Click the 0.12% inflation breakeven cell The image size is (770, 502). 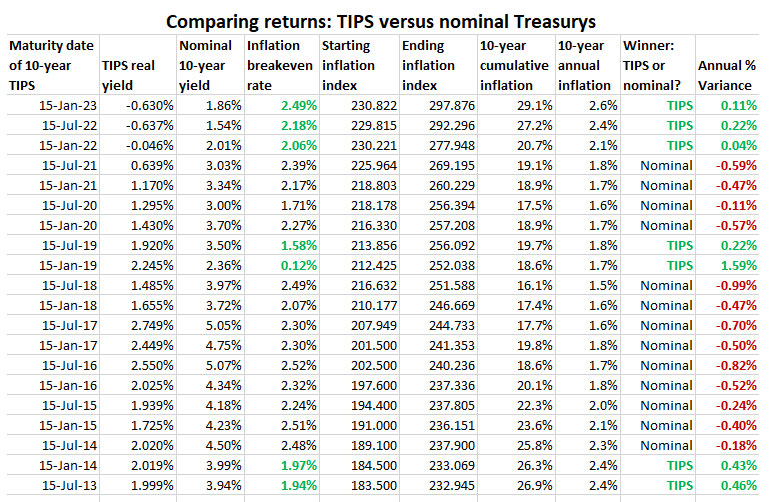tap(299, 265)
